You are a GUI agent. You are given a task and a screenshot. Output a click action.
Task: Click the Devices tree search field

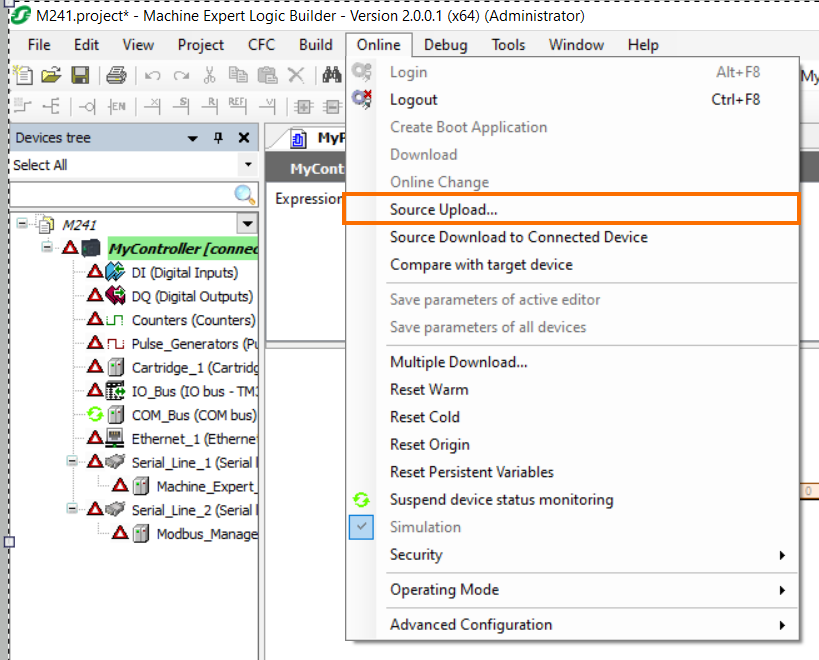120,194
